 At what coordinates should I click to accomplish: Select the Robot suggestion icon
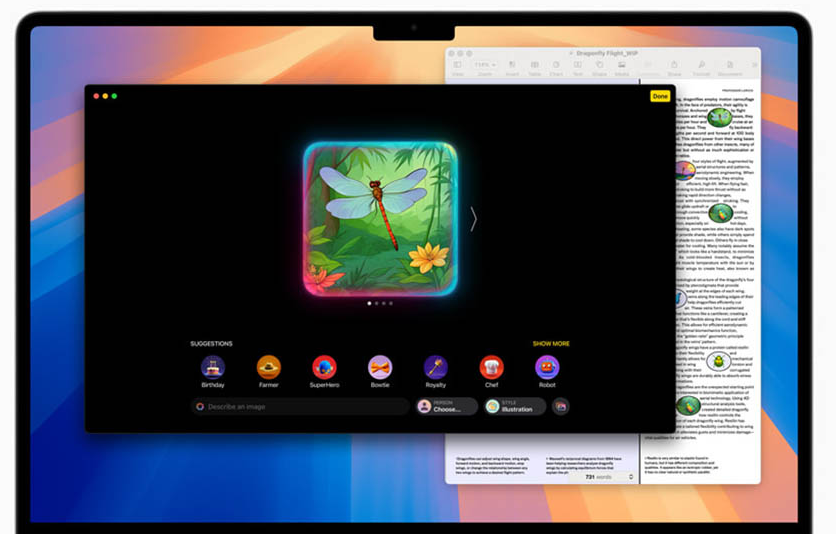pyautogui.click(x=547, y=367)
